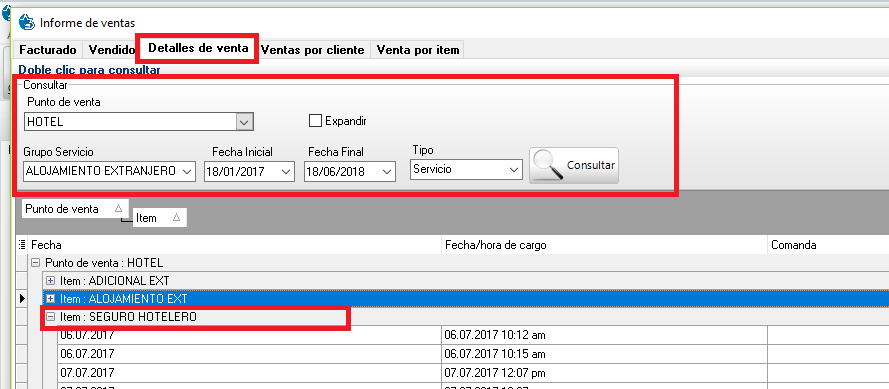Viewport: 889px width, 389px height.
Task: Click the Consultar button
Action: click(x=574, y=166)
